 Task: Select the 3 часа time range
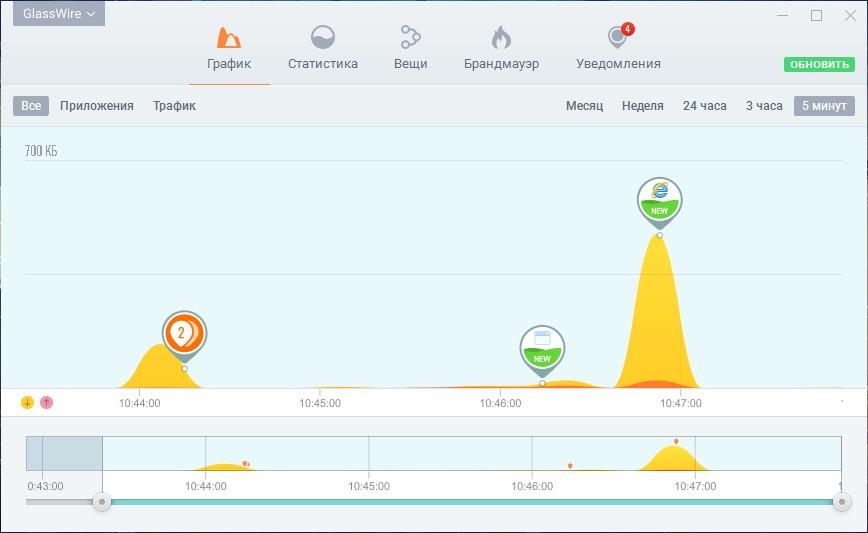(x=764, y=106)
